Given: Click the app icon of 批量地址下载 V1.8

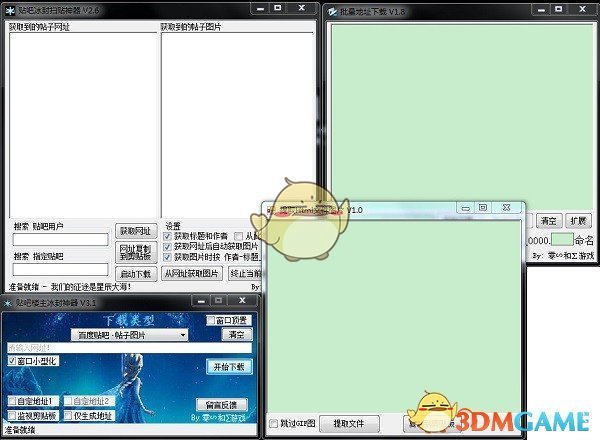Looking at the screenshot, I should pos(332,12).
